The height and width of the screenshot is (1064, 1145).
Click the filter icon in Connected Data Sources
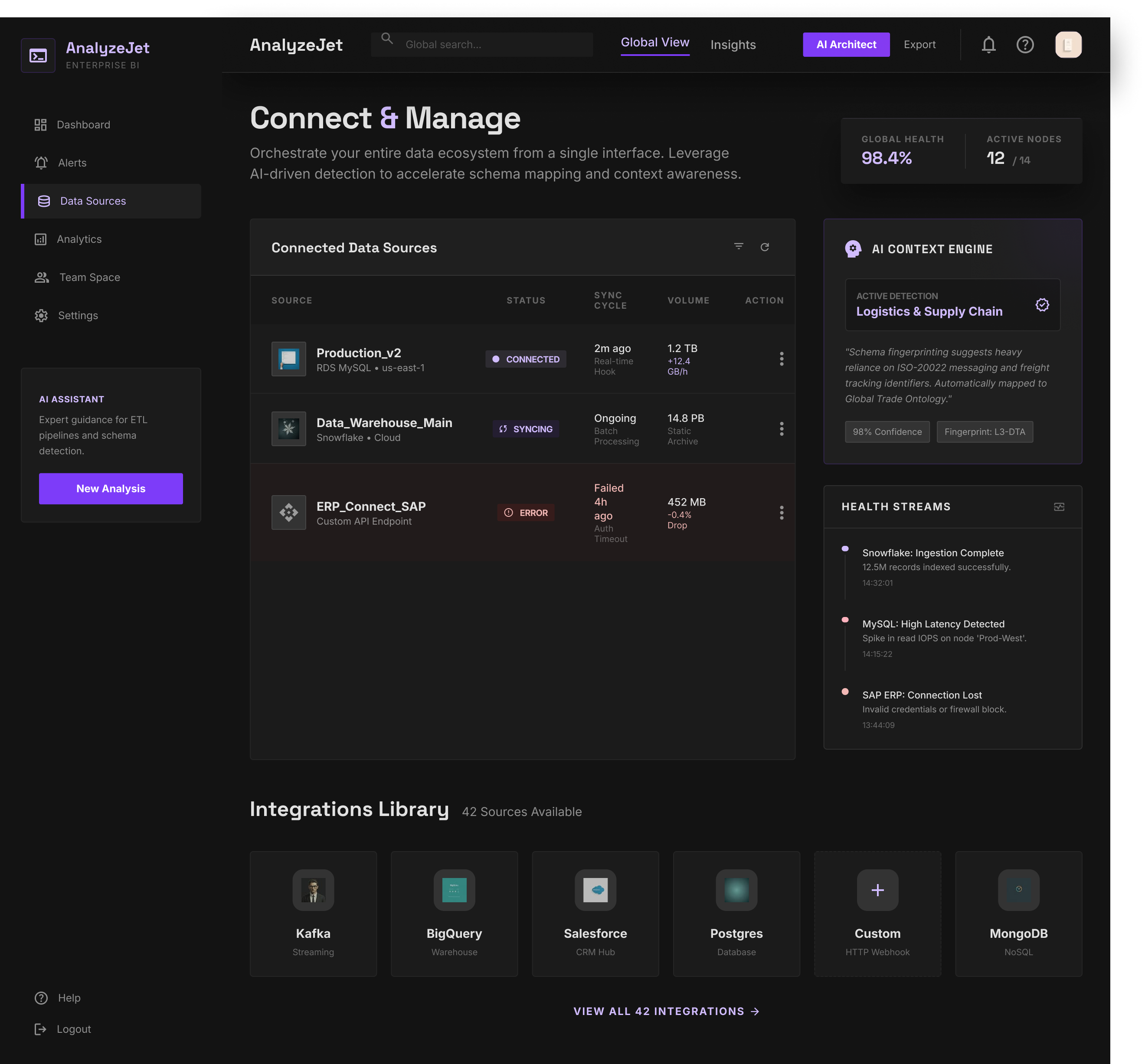(738, 247)
